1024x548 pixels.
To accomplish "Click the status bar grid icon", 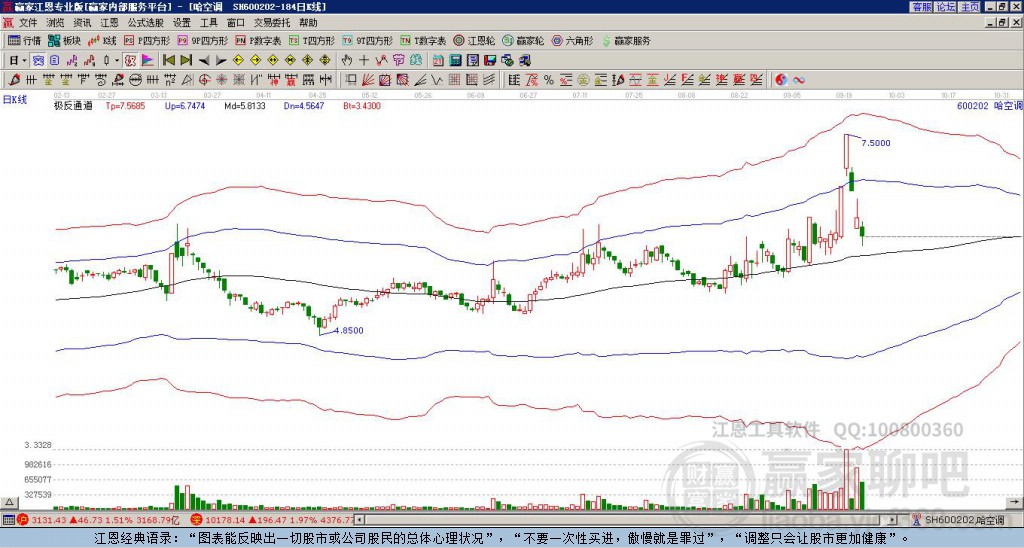I will [8, 520].
